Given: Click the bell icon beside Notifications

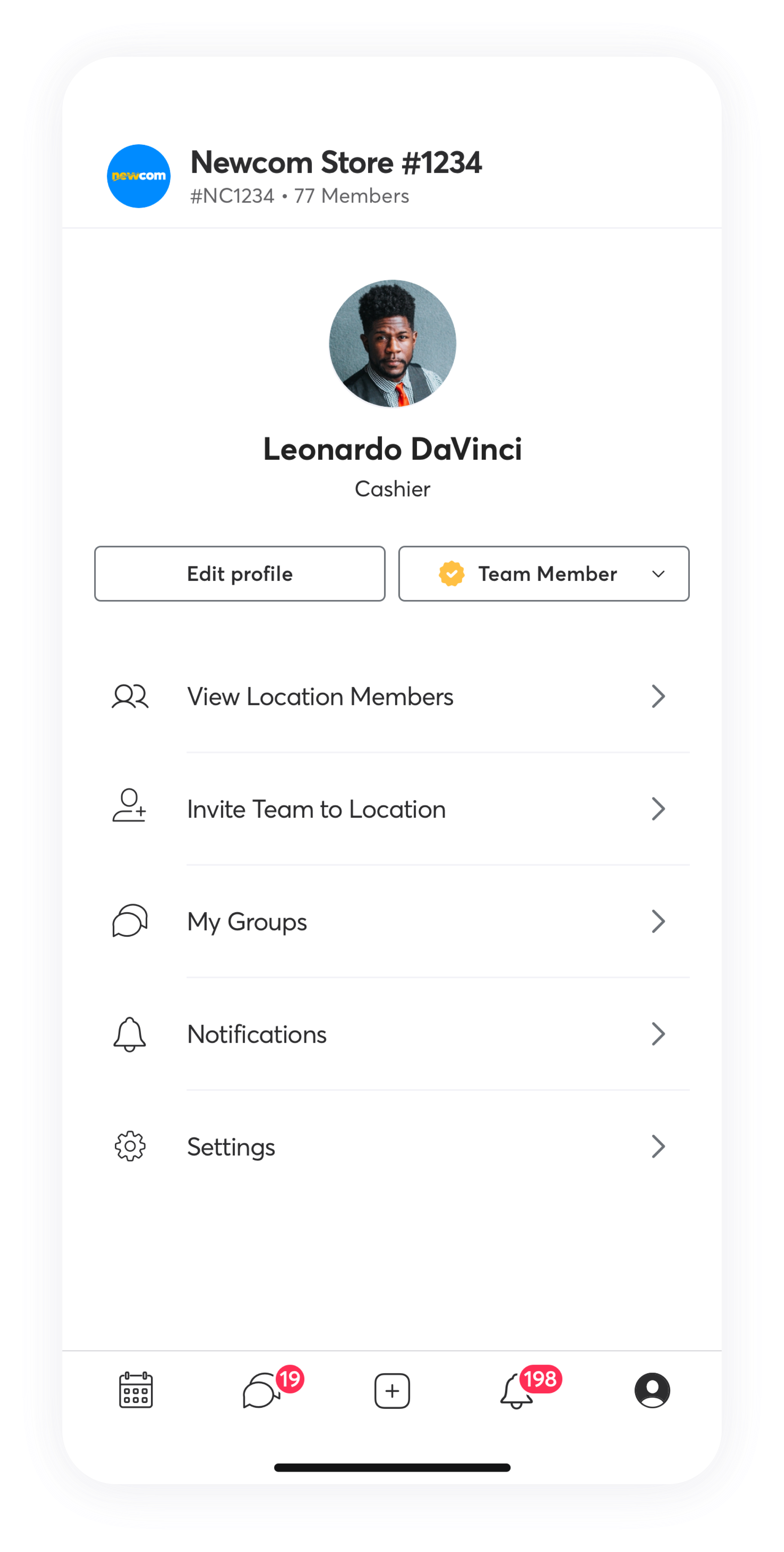Looking at the screenshot, I should [130, 1034].
